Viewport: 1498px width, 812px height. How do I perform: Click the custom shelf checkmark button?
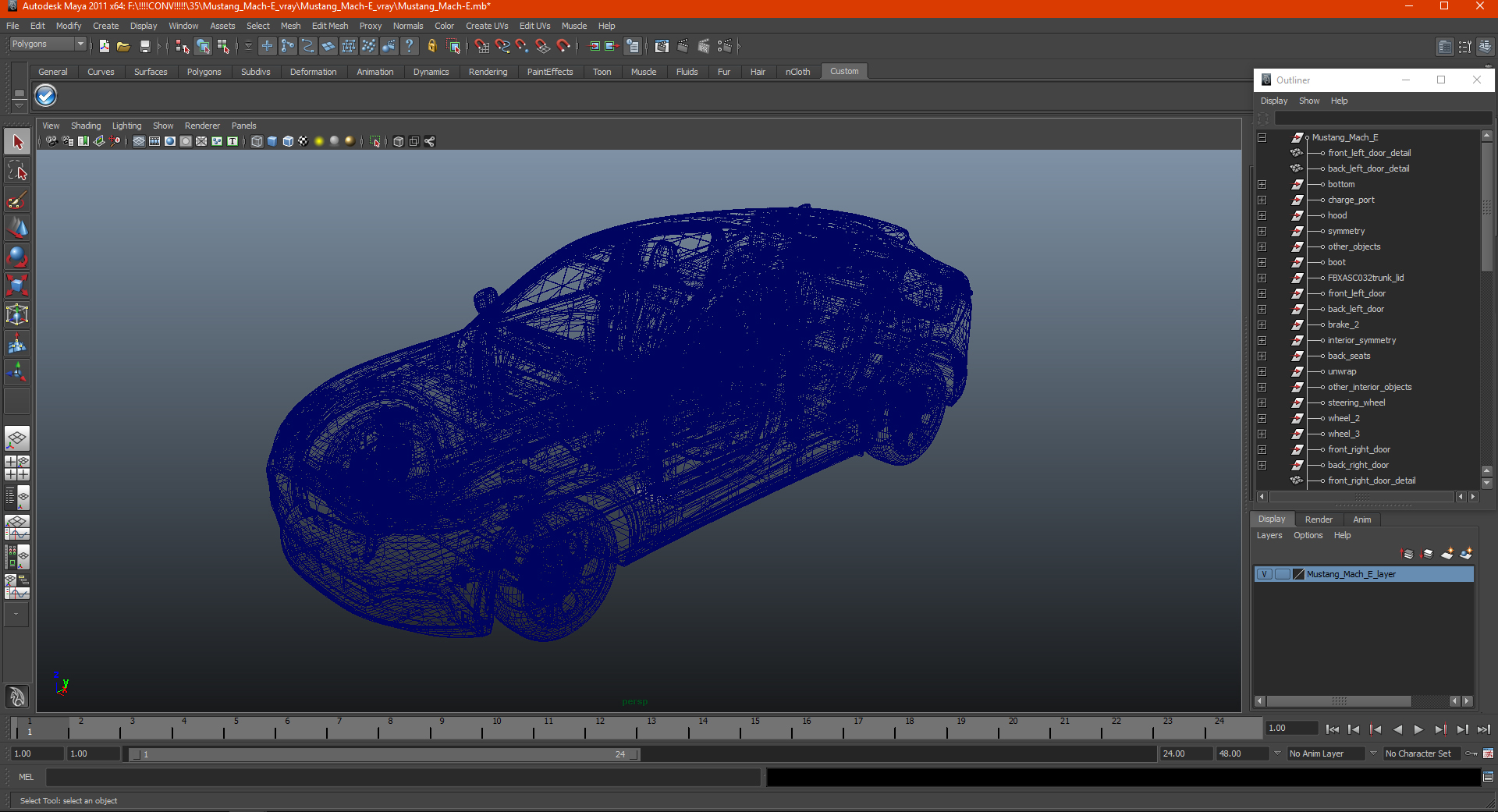46,96
